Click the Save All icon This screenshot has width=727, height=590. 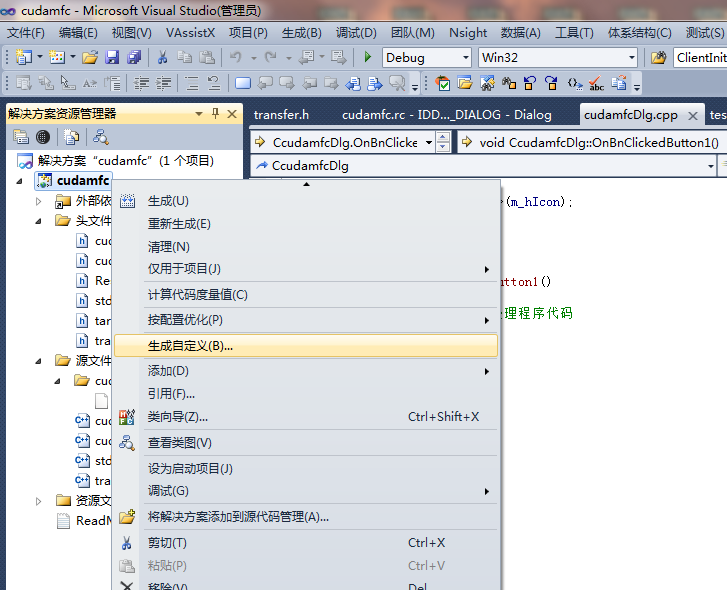pos(134,57)
